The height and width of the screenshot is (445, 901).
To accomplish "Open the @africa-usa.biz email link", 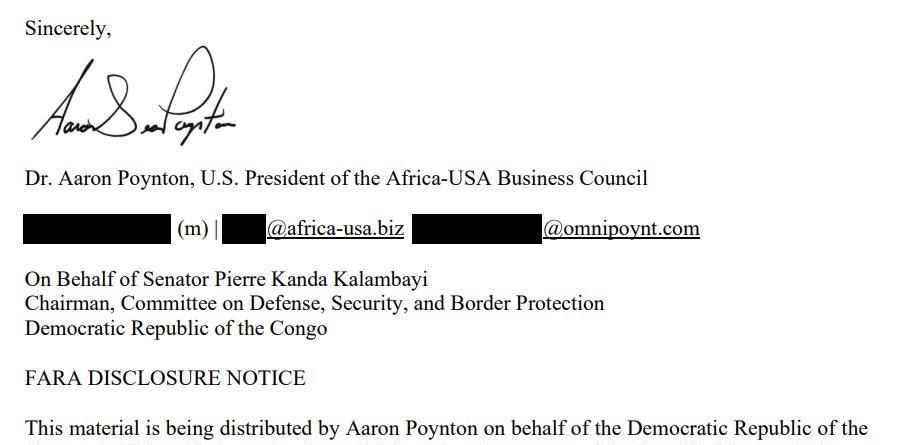I will [x=335, y=229].
